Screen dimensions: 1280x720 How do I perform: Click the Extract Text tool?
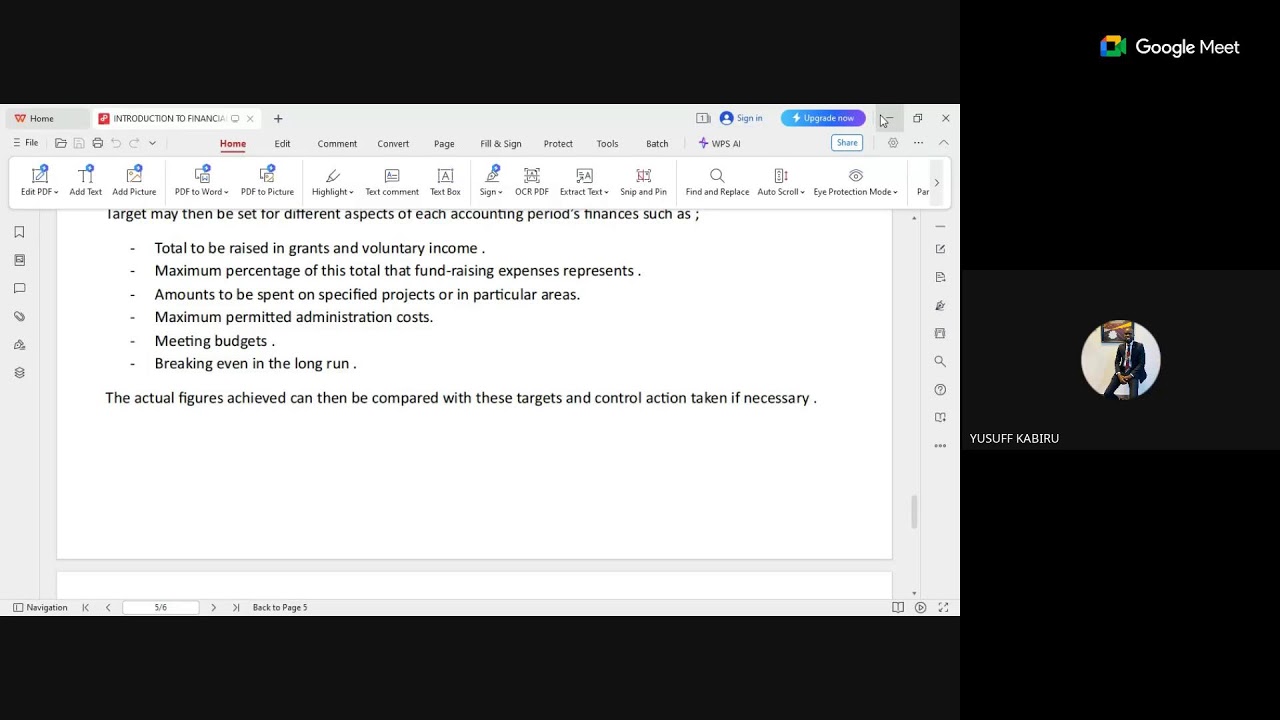coord(584,181)
